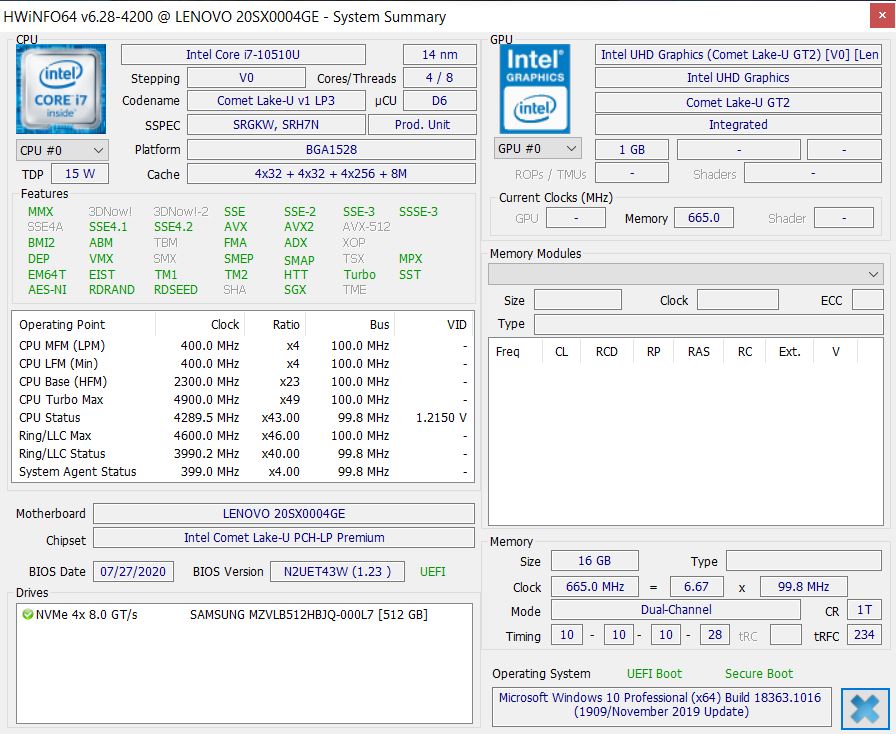Click the tRFC 234 field
This screenshot has width=896, height=734.
864,635
